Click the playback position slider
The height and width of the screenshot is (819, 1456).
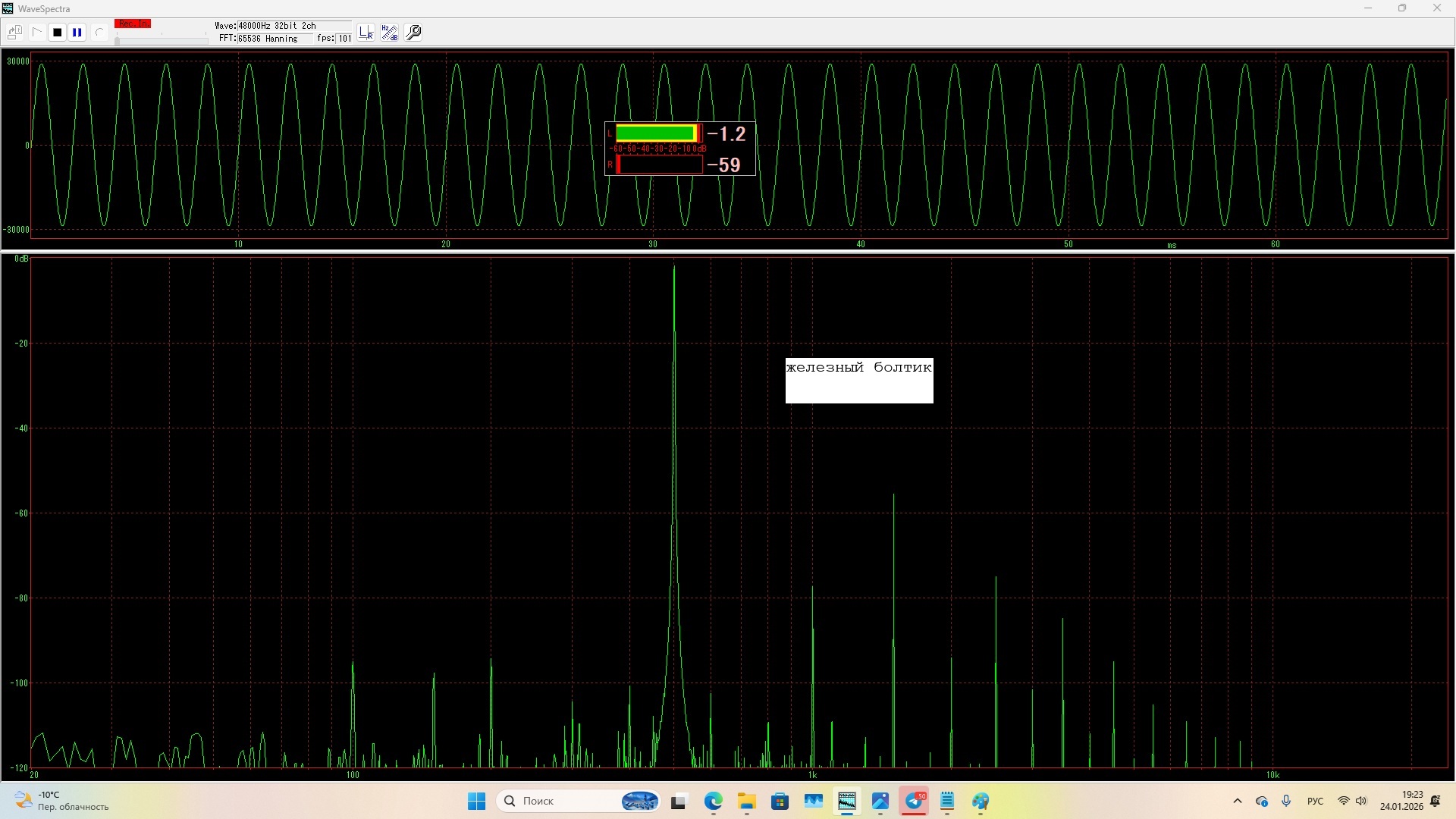coord(161,40)
